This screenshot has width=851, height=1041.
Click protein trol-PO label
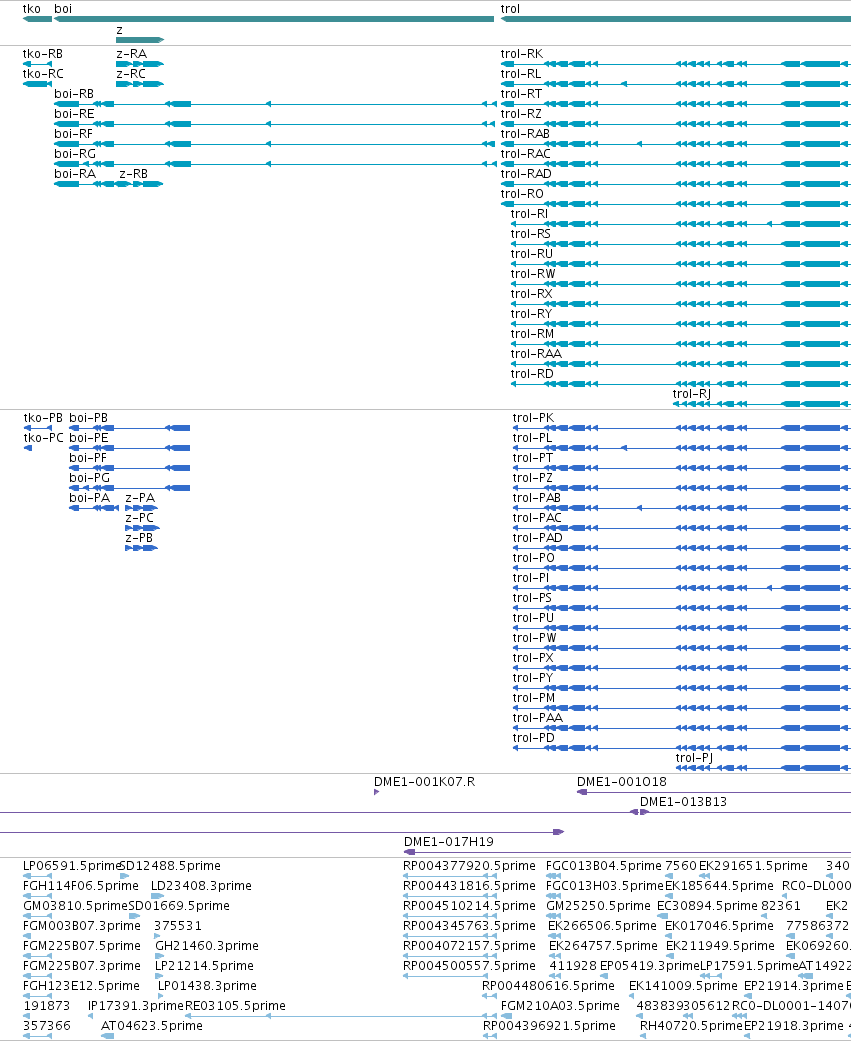(534, 558)
